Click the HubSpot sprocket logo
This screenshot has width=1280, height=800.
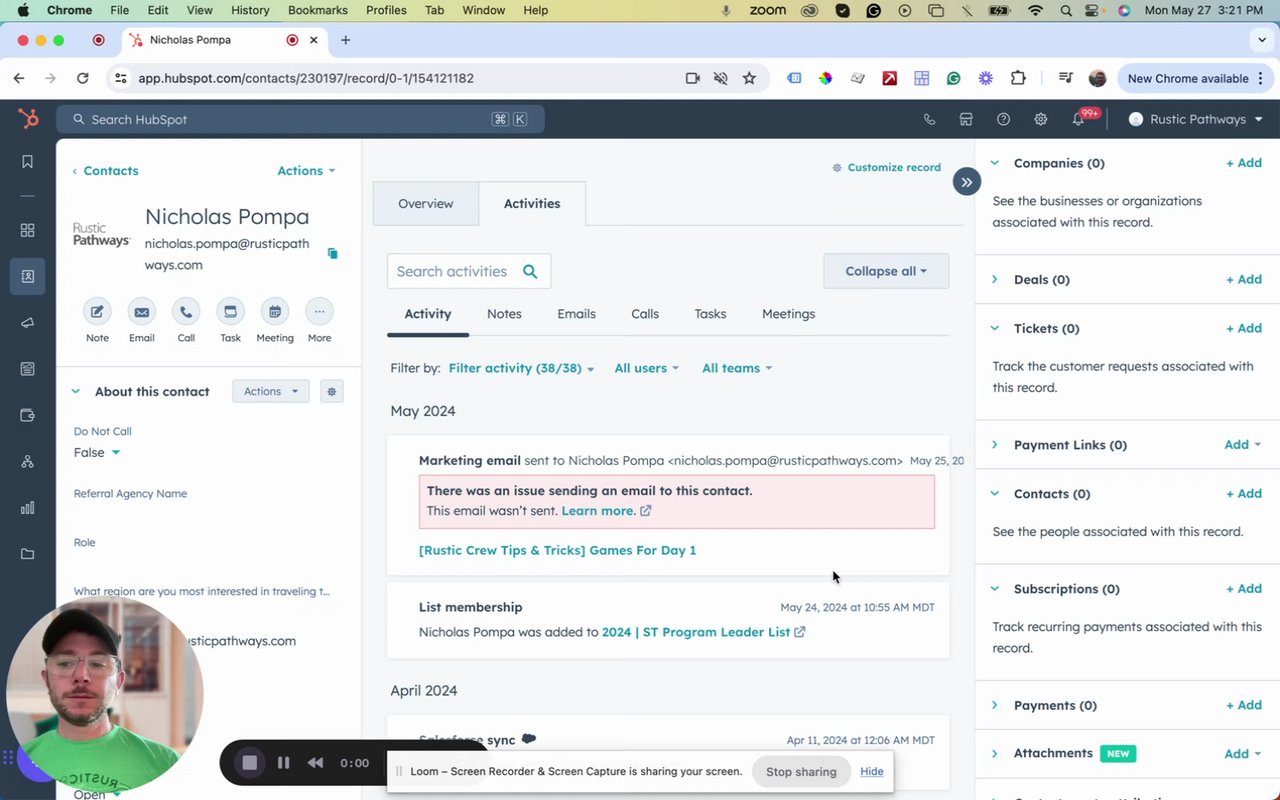(x=28, y=119)
